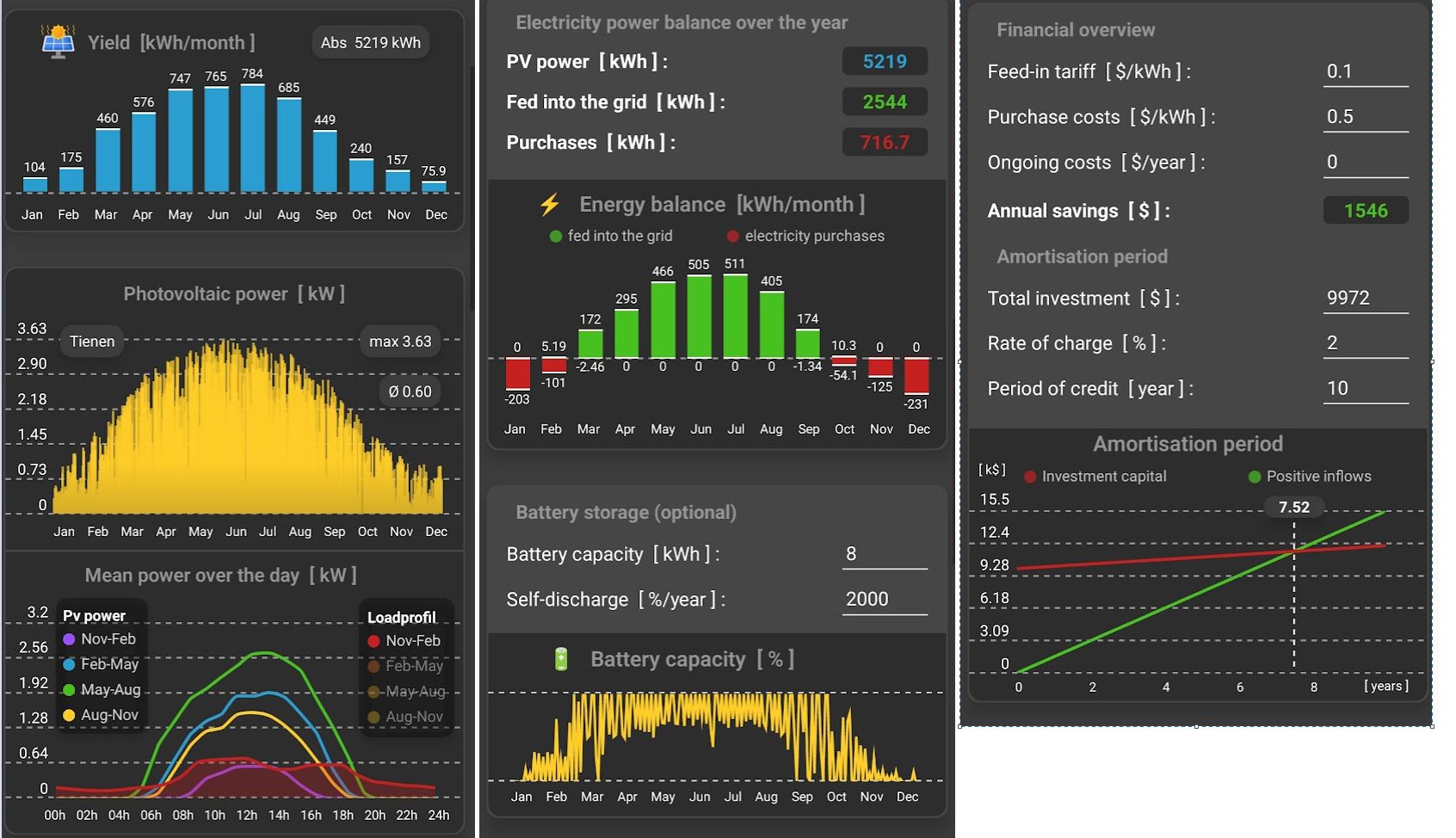Screen dimensions: 1456x838
Task: Click the red 'electricity purchases' legend dot
Action: click(x=733, y=237)
